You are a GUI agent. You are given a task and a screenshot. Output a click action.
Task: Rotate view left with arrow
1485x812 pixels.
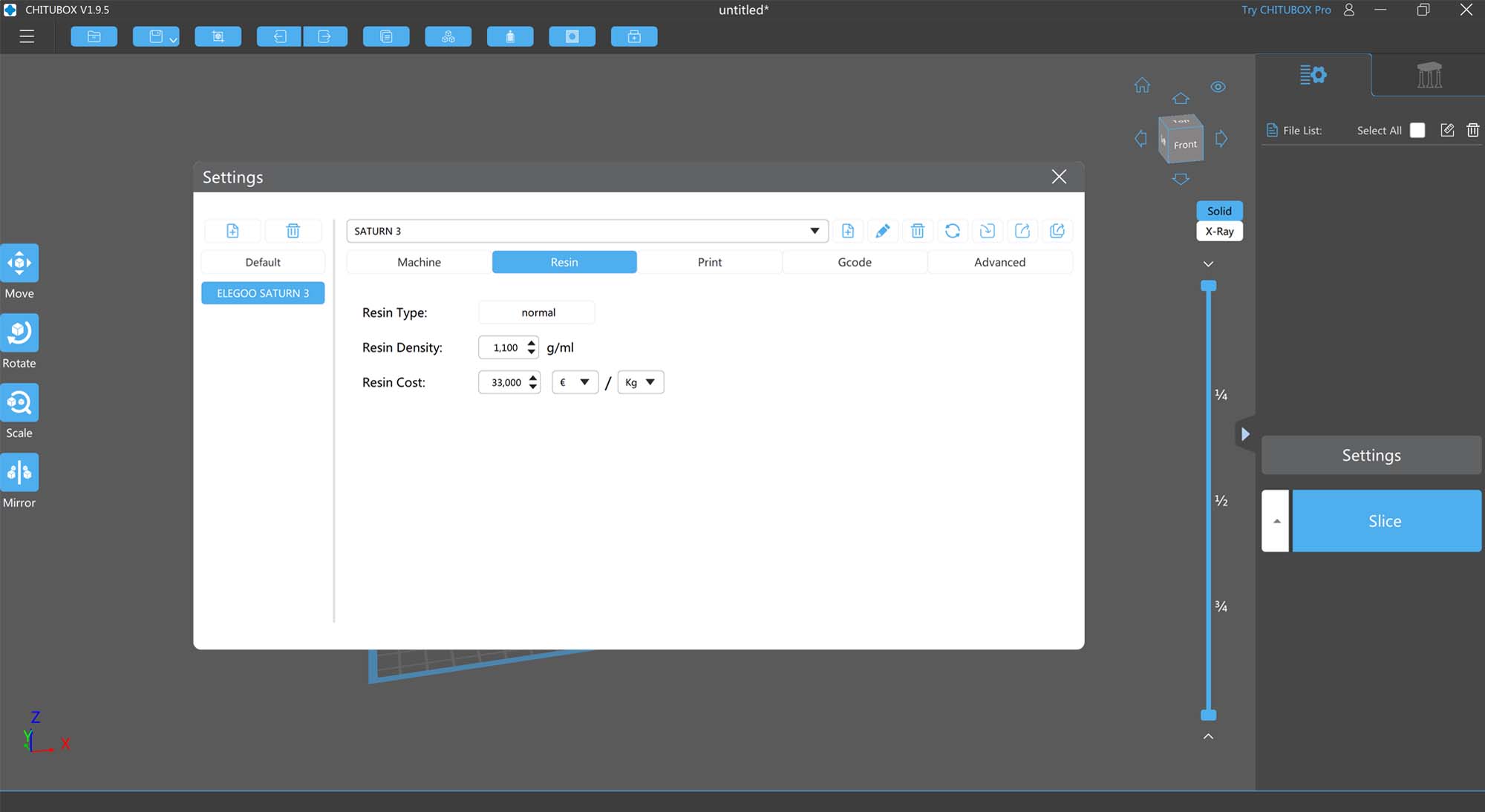(1140, 139)
